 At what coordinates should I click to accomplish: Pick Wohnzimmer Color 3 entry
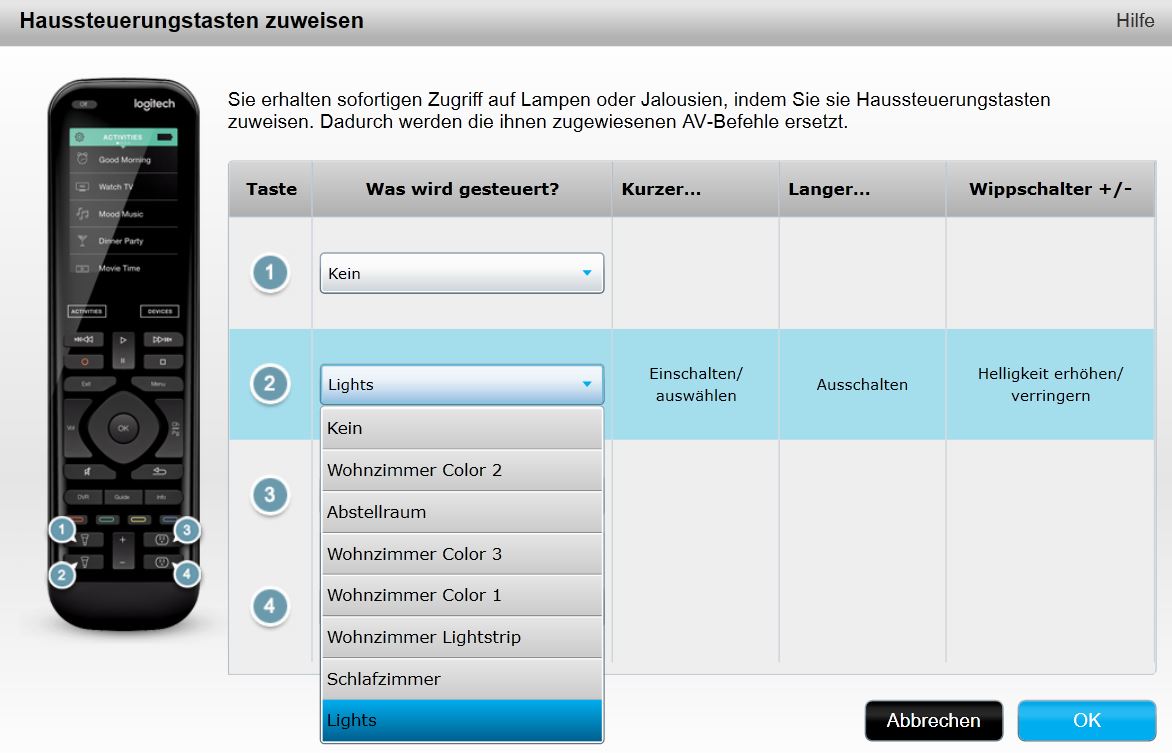click(462, 554)
